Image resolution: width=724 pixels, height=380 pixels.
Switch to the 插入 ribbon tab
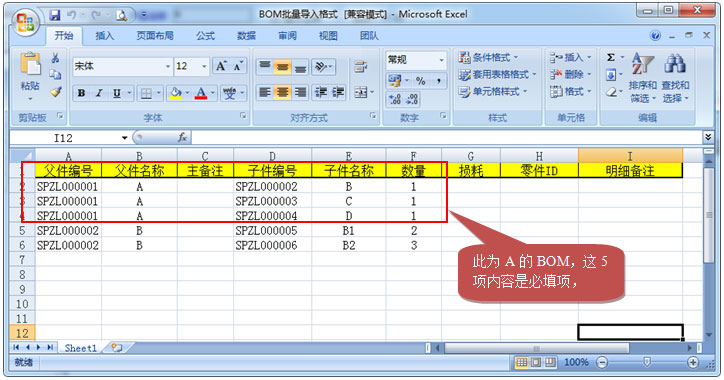(x=104, y=36)
